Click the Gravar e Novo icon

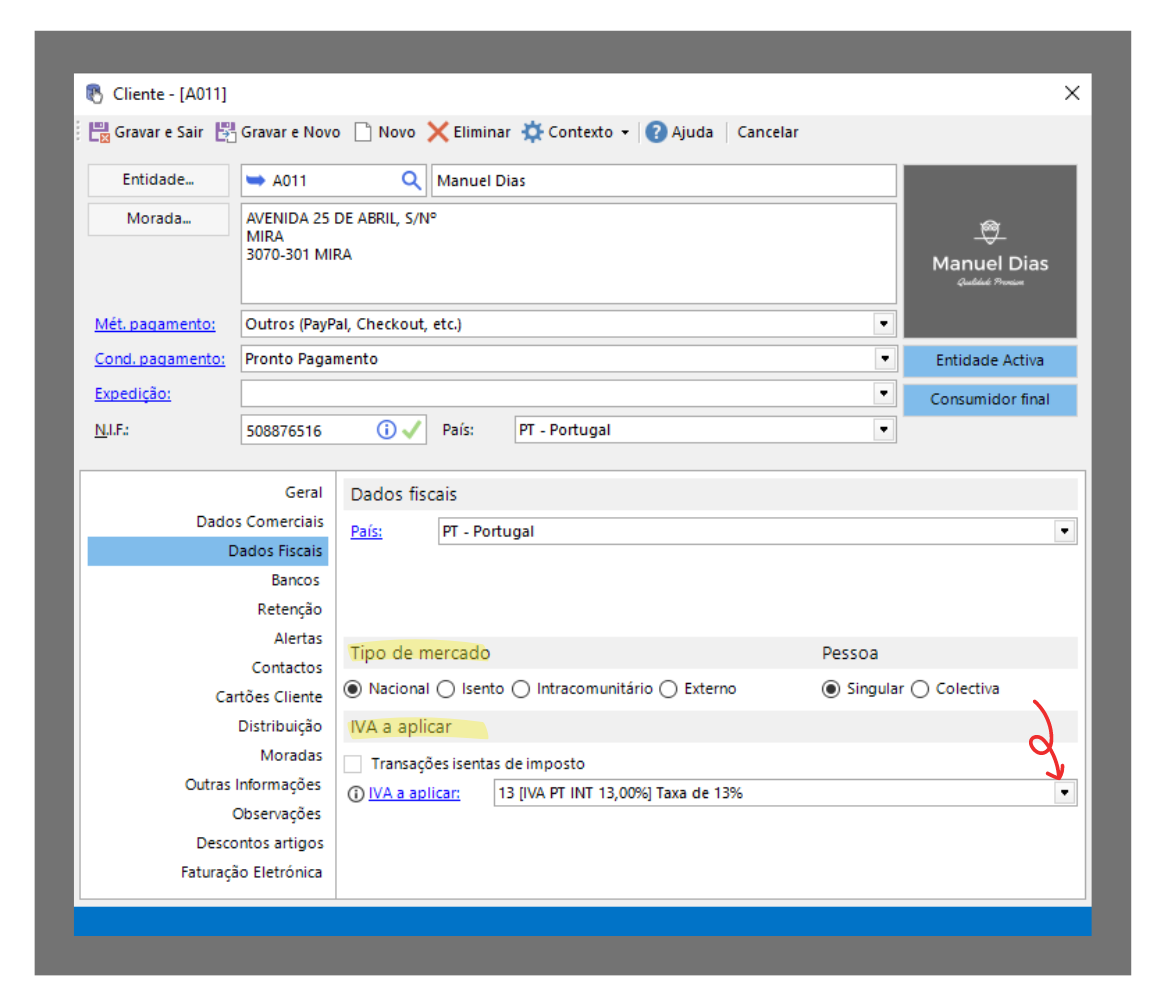point(226,132)
